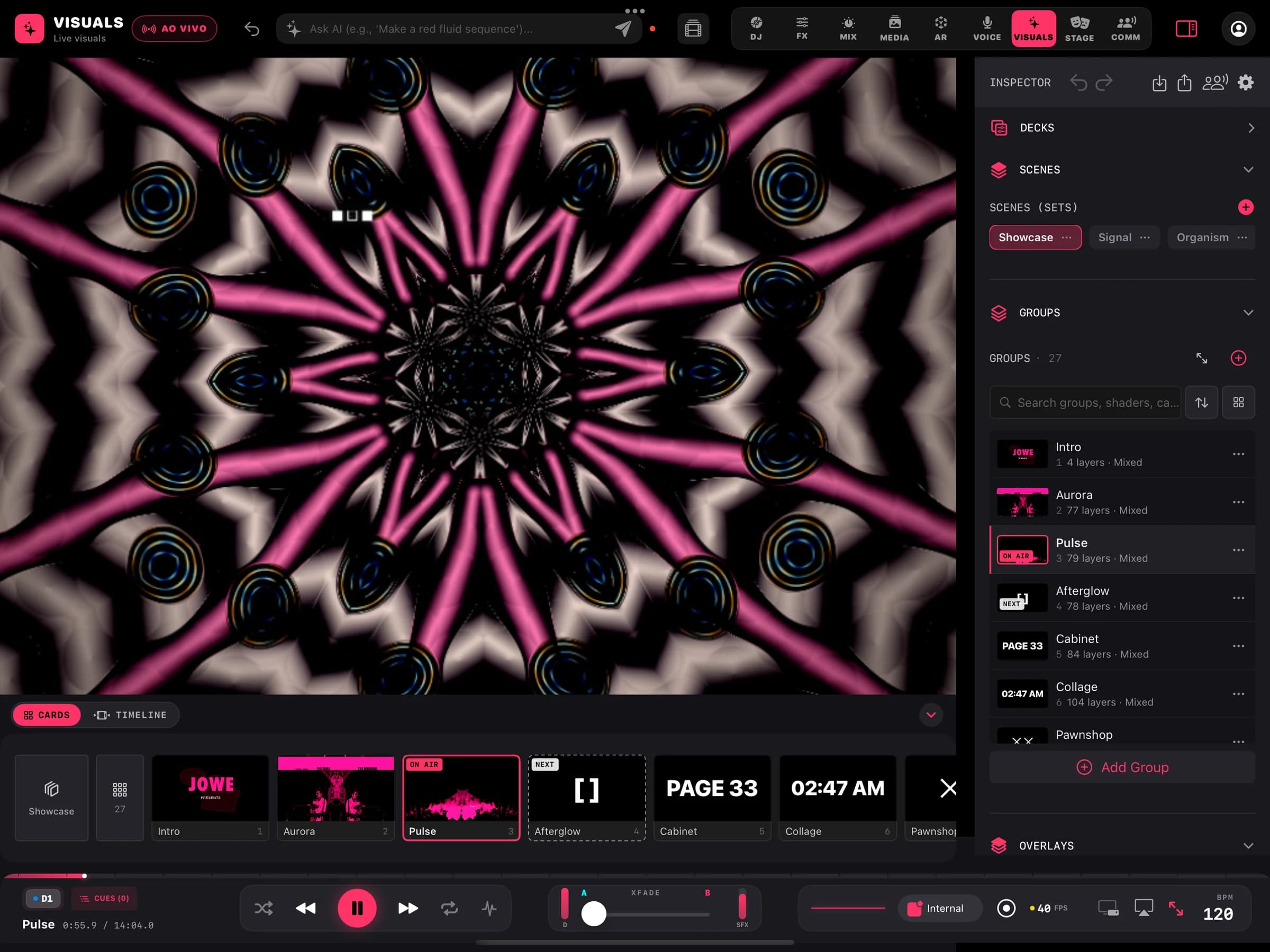This screenshot has width=1270, height=952.
Task: Open options menu for Intro group
Action: coord(1238,454)
